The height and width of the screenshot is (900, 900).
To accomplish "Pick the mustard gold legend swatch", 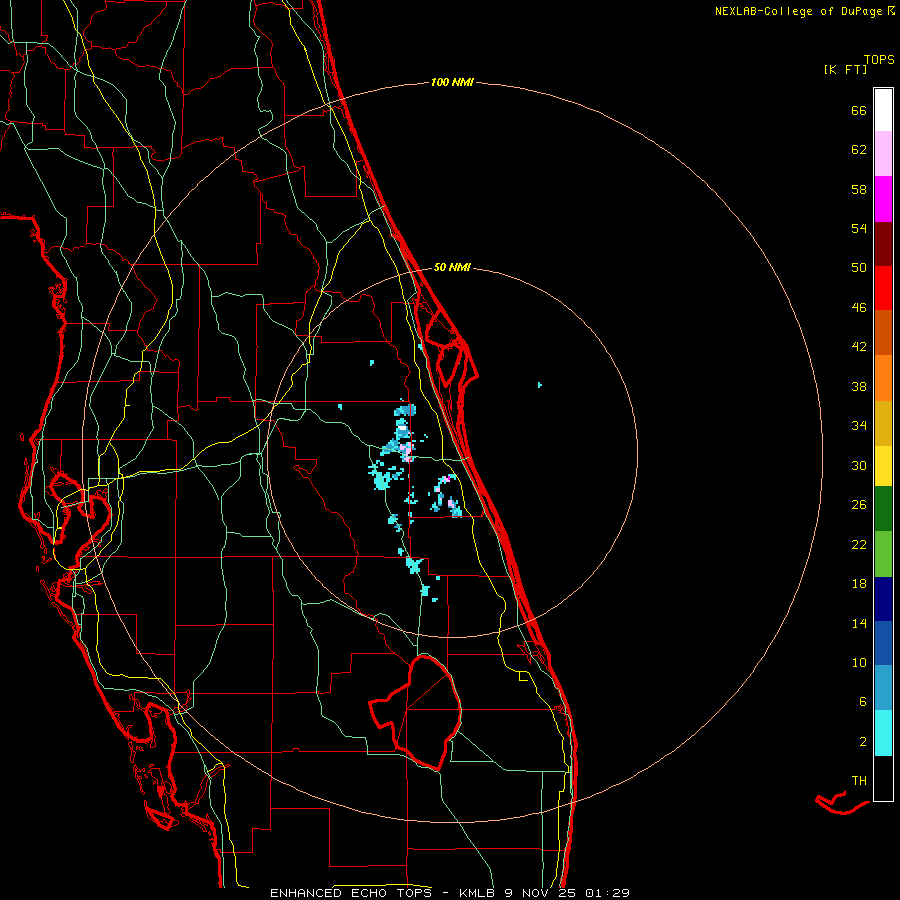I will [883, 424].
